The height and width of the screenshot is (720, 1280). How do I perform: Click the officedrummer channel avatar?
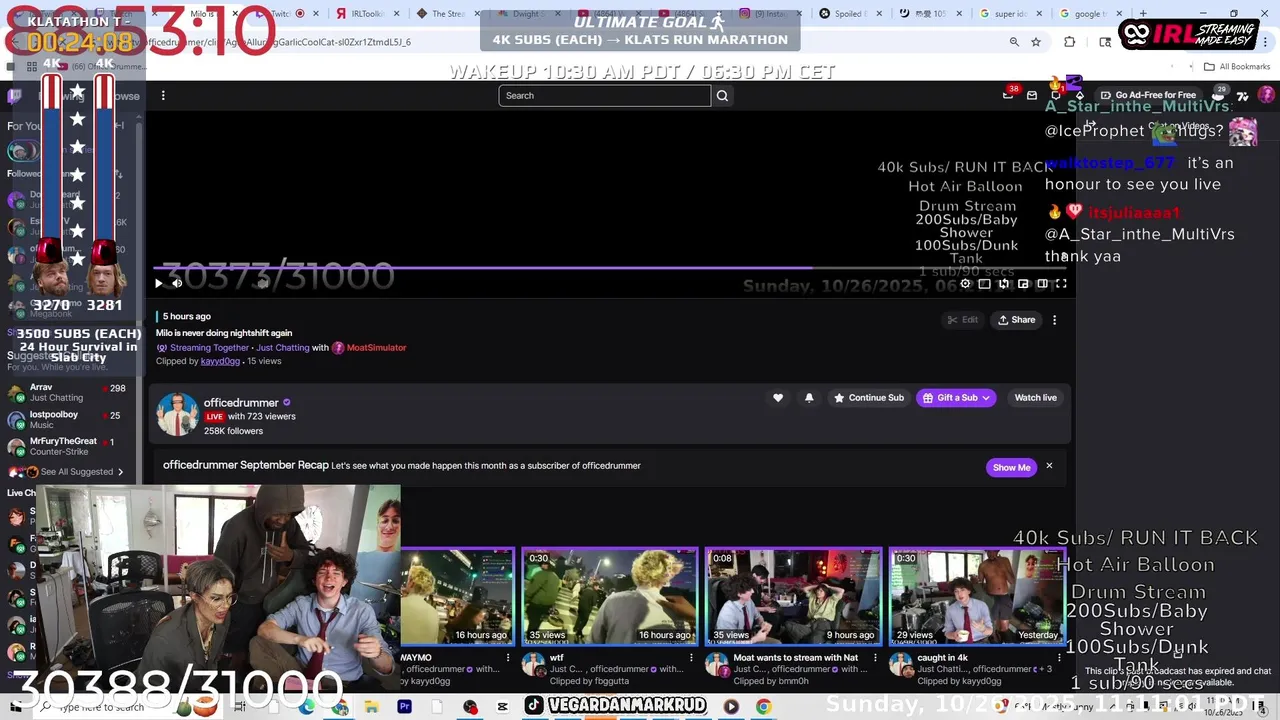177,414
